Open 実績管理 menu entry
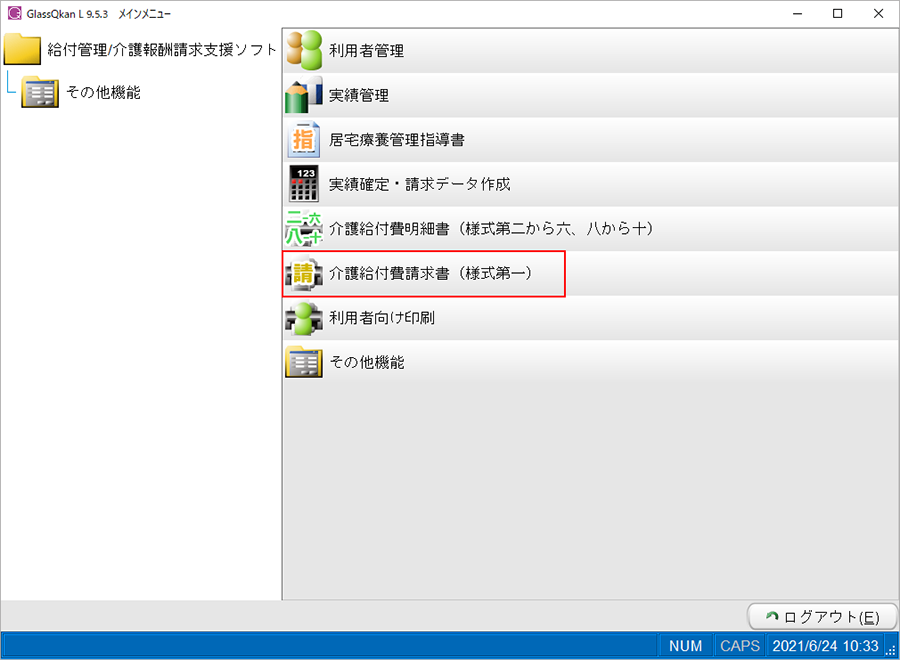 tap(359, 96)
